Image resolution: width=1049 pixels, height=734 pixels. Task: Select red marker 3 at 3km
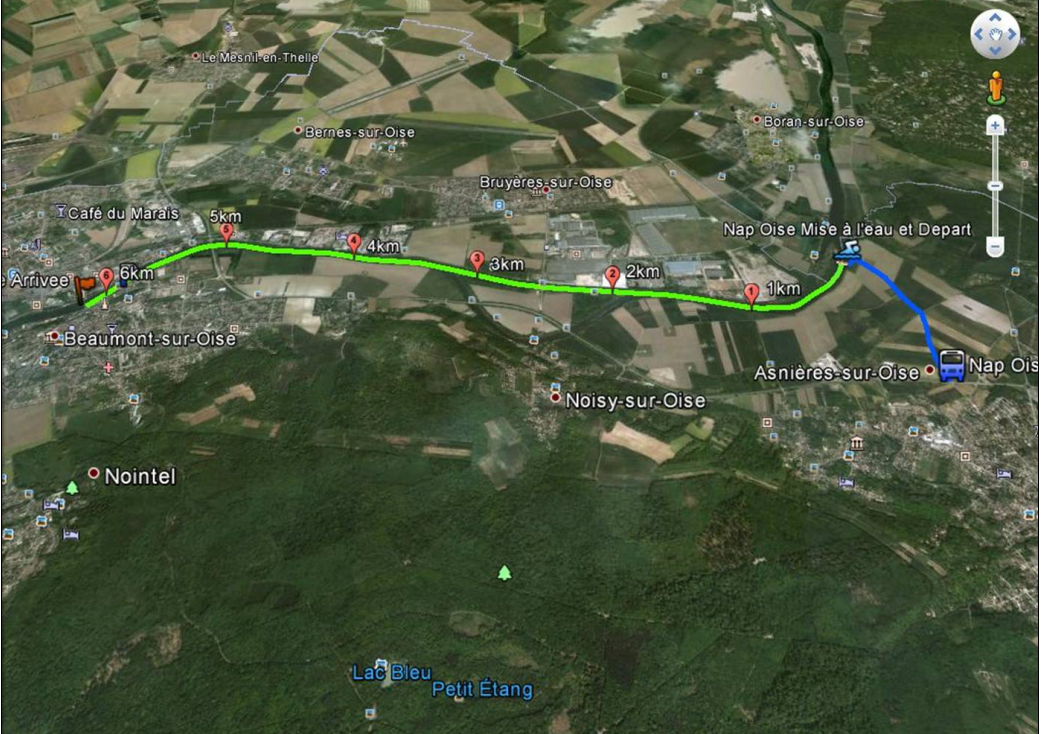476,262
